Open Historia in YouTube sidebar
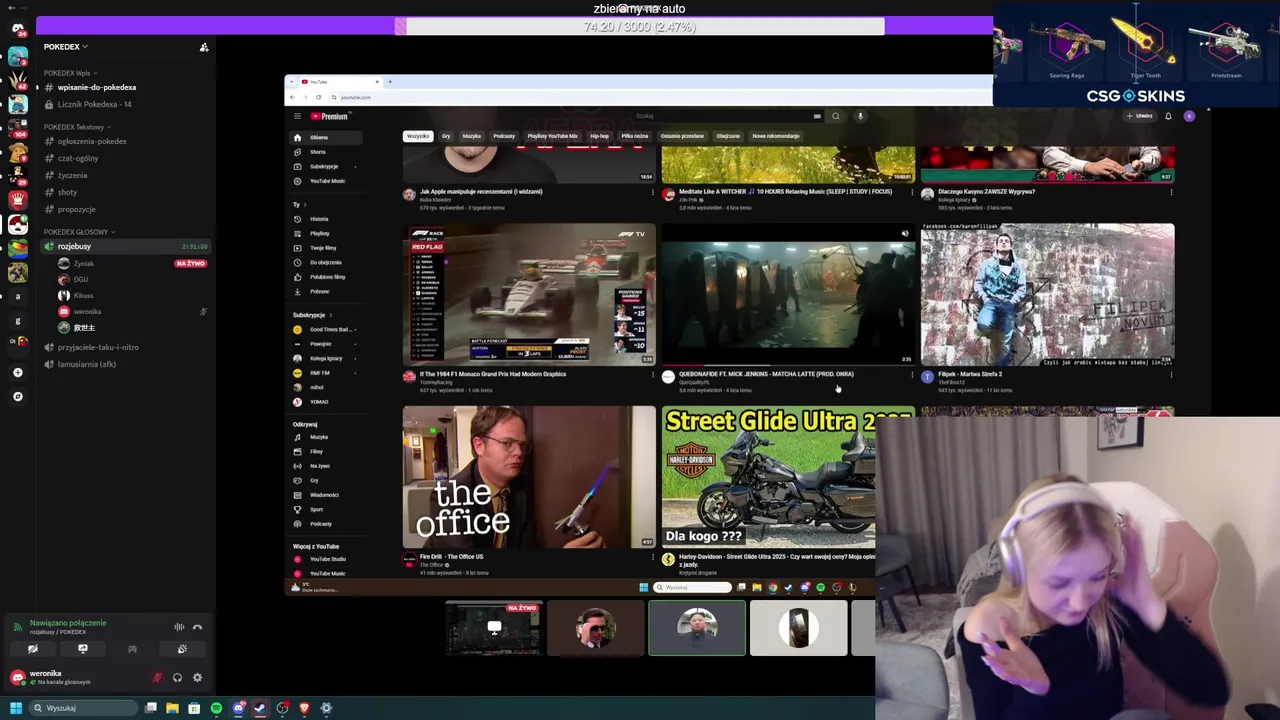1280x720 pixels. pyautogui.click(x=325, y=219)
